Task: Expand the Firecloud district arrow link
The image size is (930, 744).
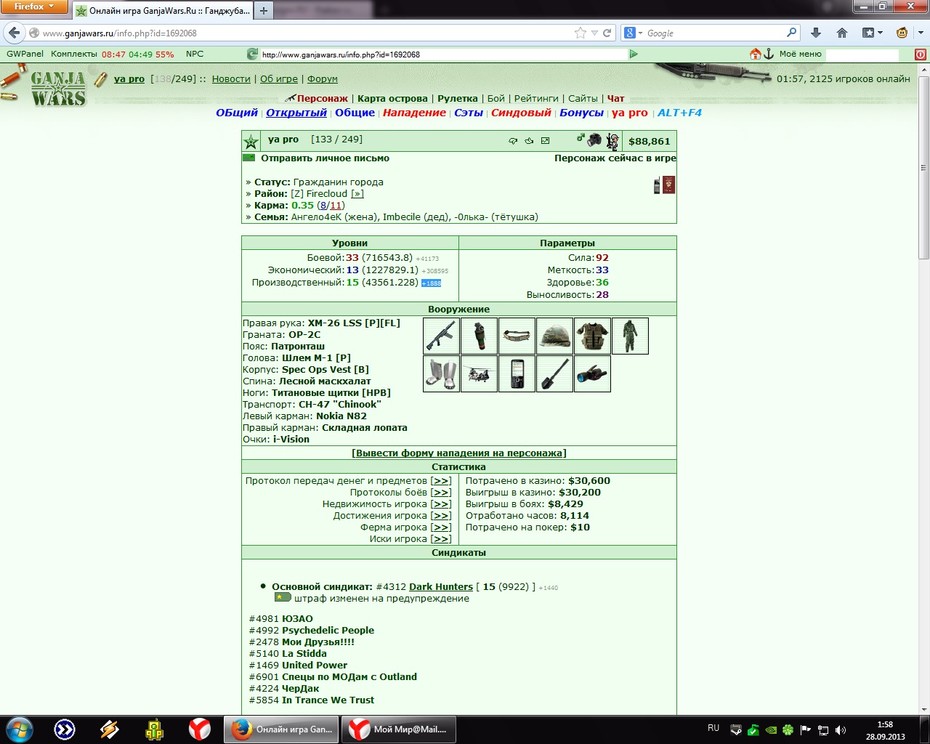Action: pyautogui.click(x=357, y=193)
